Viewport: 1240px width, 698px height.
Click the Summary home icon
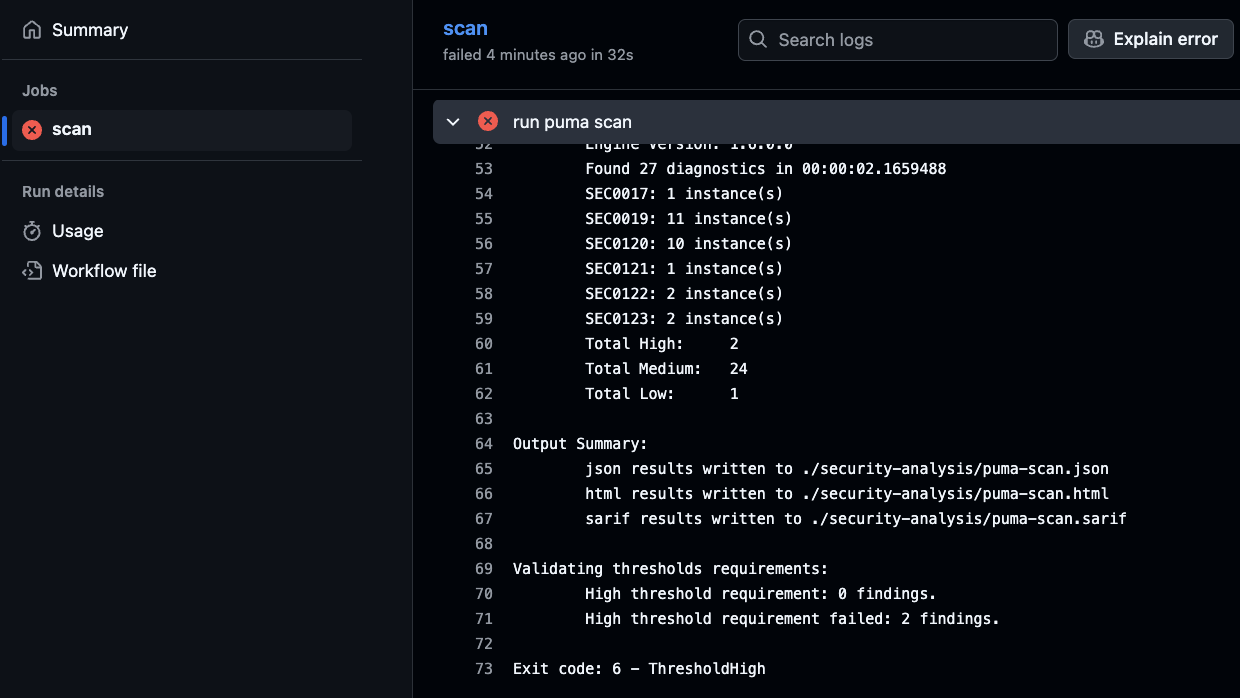(32, 30)
